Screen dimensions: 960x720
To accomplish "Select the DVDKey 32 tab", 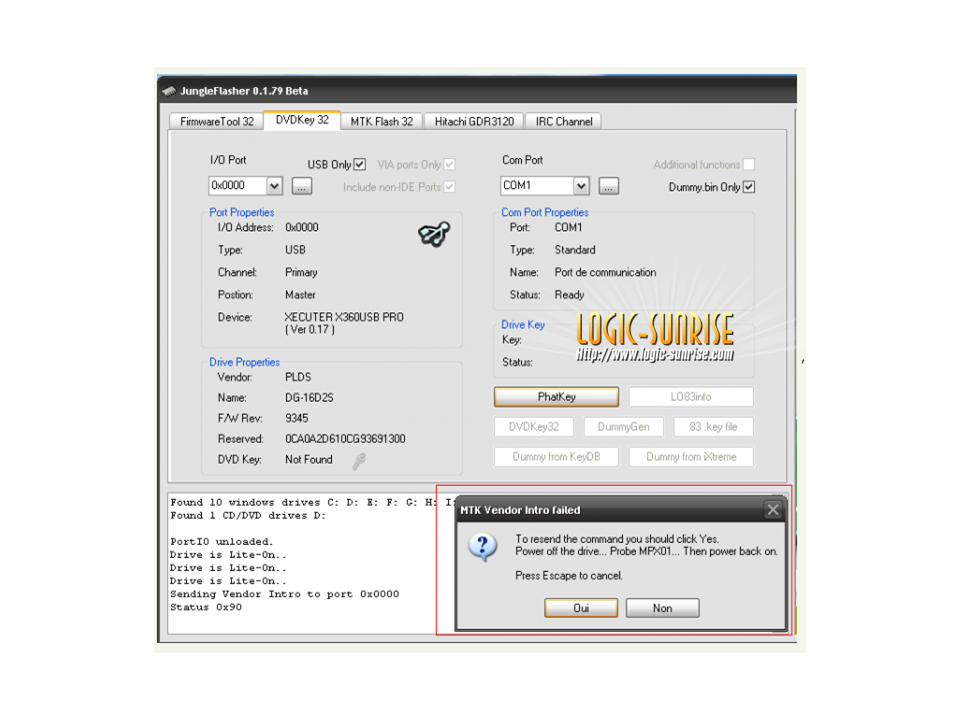I will click(302, 120).
